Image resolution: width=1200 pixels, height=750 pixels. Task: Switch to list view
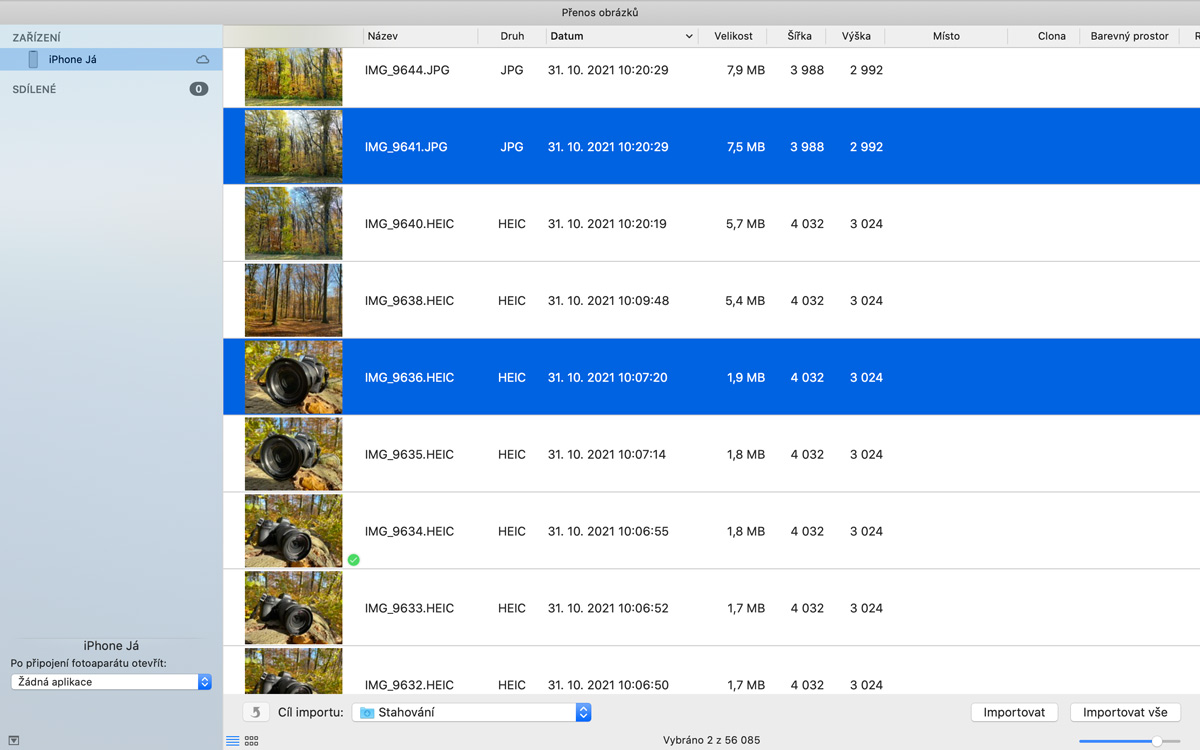(233, 741)
